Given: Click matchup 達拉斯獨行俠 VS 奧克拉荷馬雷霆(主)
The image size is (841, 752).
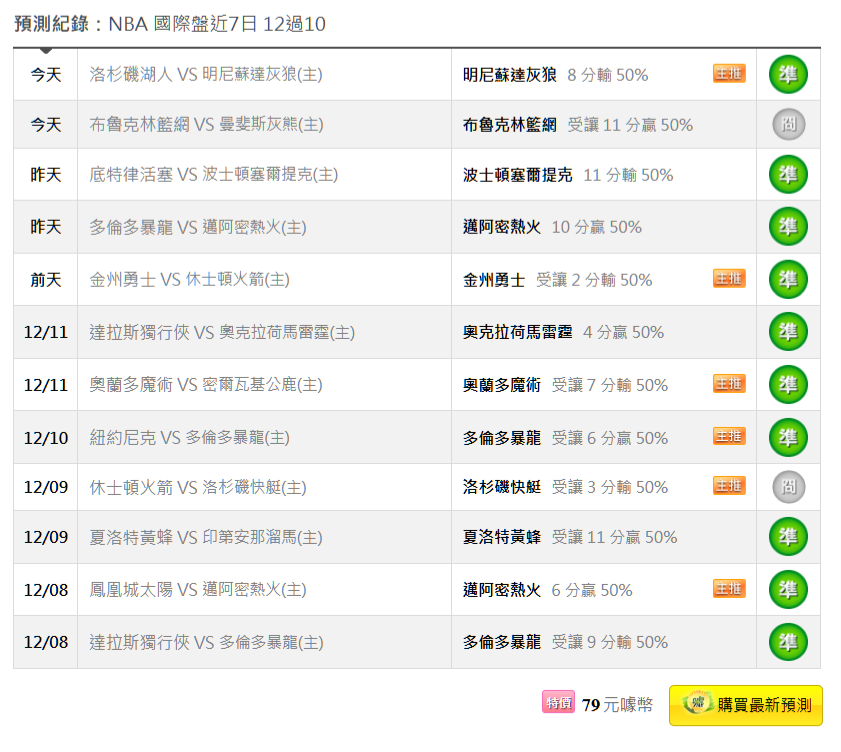Looking at the screenshot, I should pyautogui.click(x=222, y=332).
